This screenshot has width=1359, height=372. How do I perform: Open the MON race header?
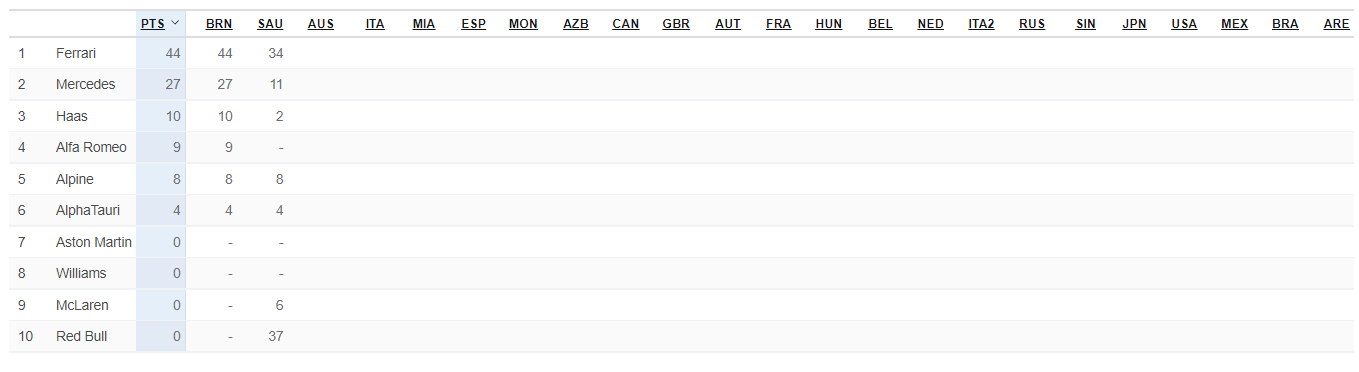click(523, 24)
